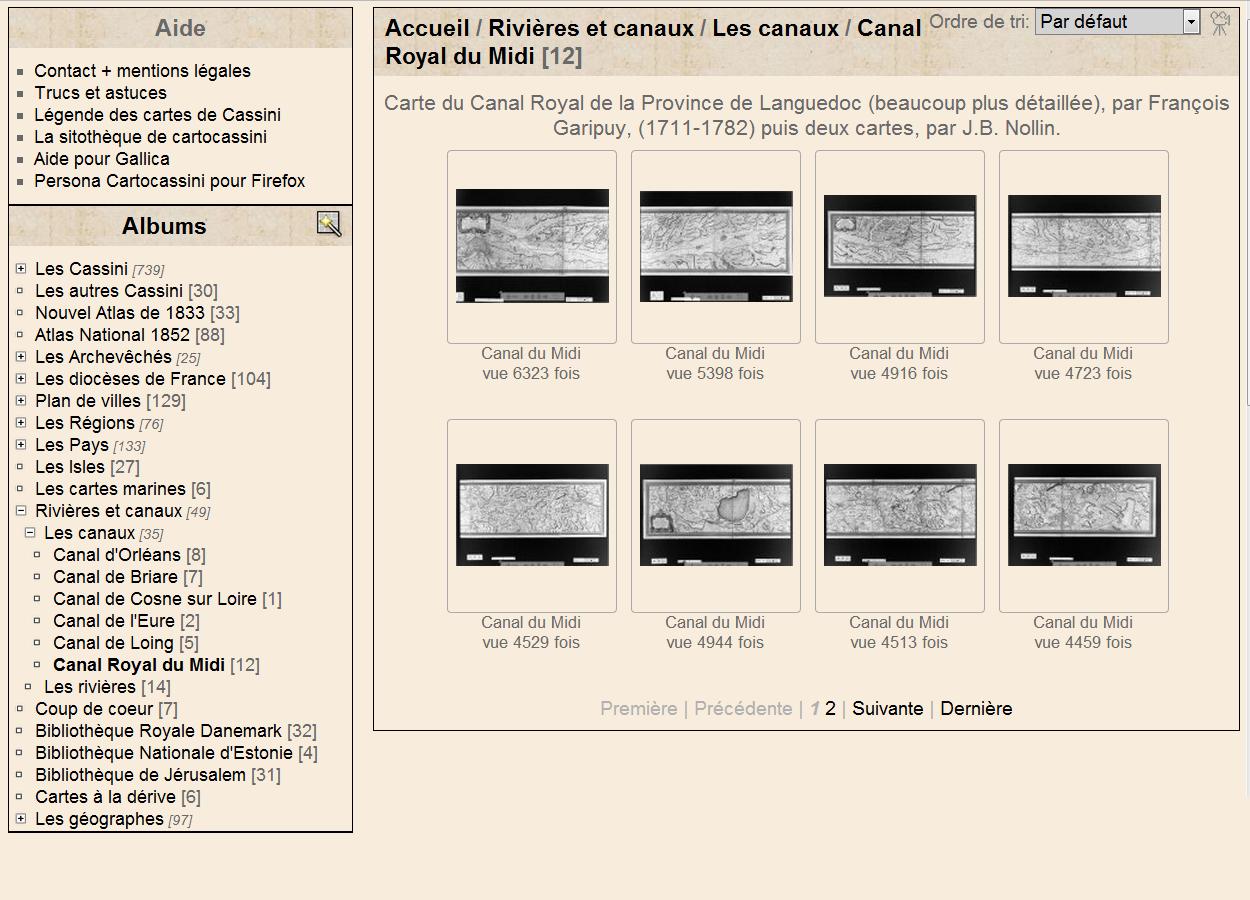Open 'Bibliothèque Royale Danemark' album
Screen dimensions: 1250x900
pos(159,731)
